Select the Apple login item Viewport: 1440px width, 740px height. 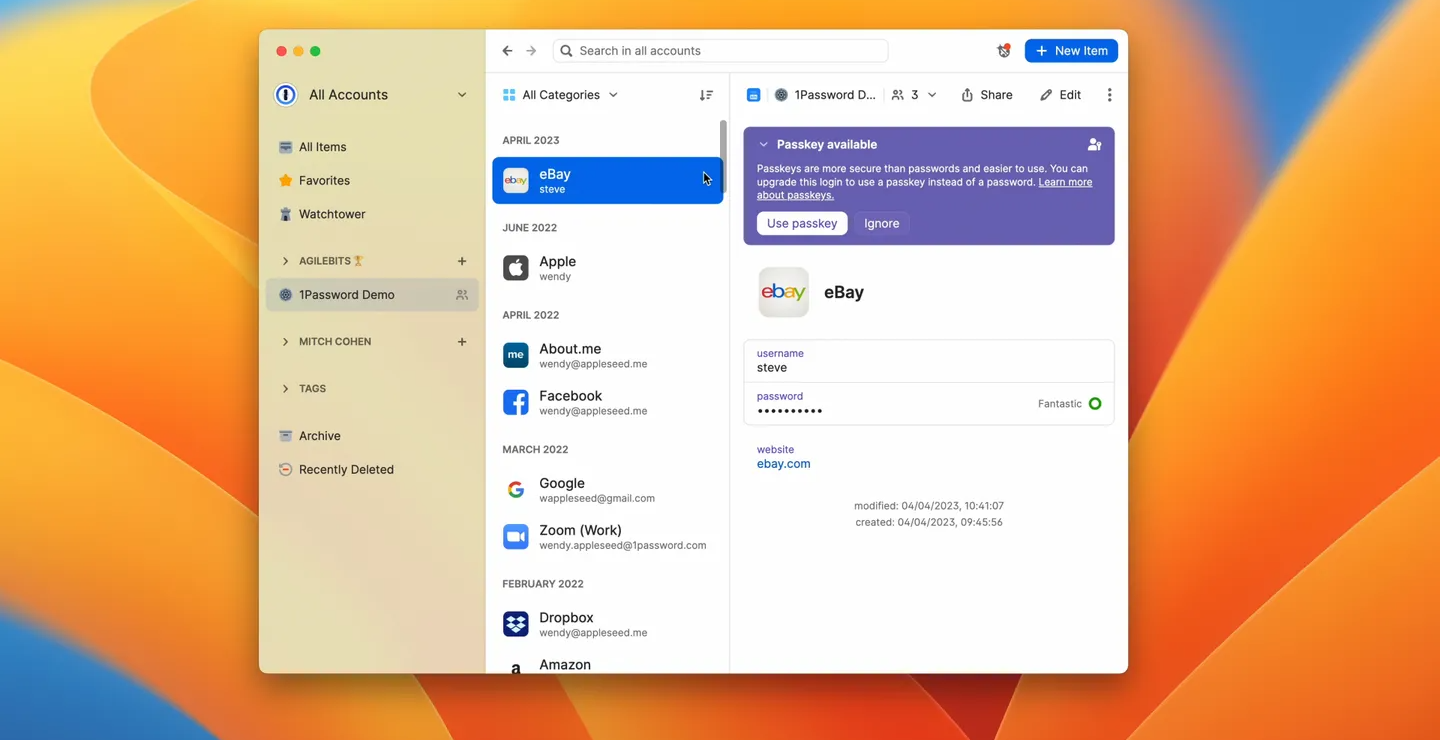point(607,268)
